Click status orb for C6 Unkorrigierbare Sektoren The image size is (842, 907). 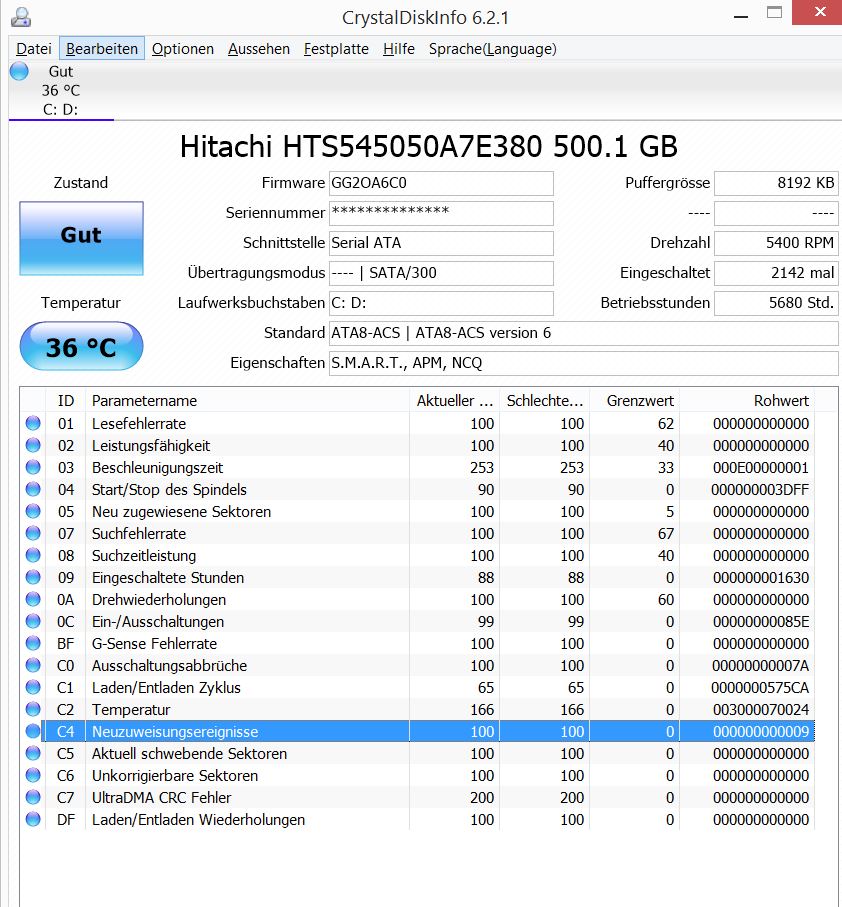(33, 775)
